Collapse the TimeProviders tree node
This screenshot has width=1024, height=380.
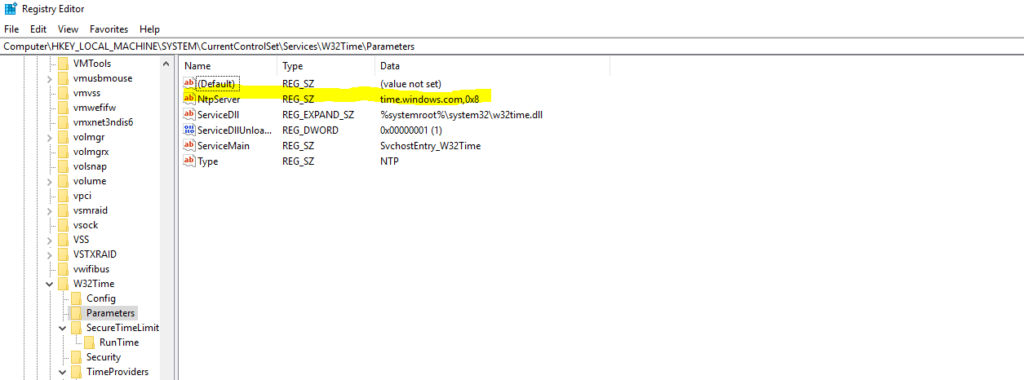[62, 372]
